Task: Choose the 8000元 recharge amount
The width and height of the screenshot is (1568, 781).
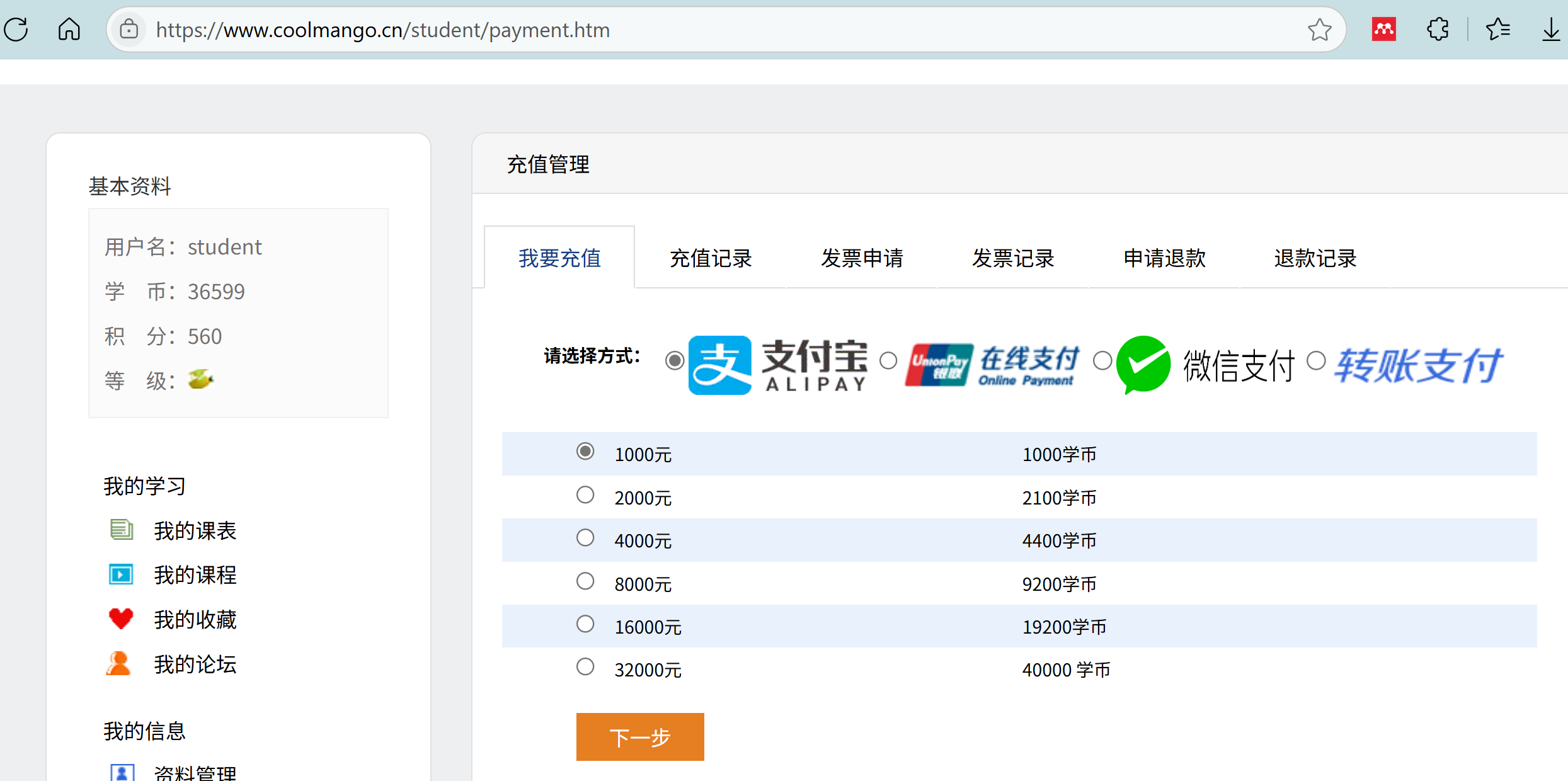Action: pos(585,581)
